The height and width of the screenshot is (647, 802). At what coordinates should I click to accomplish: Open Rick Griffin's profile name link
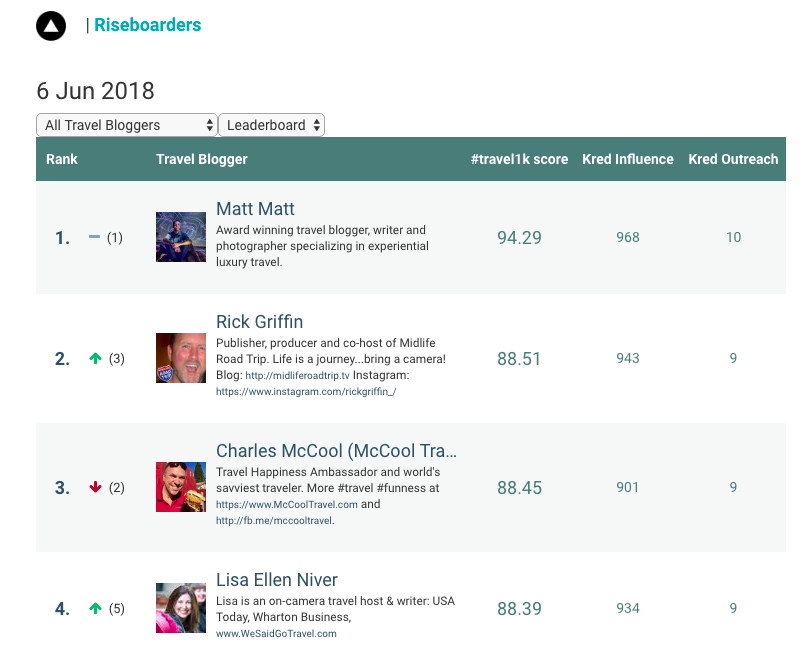click(x=259, y=322)
